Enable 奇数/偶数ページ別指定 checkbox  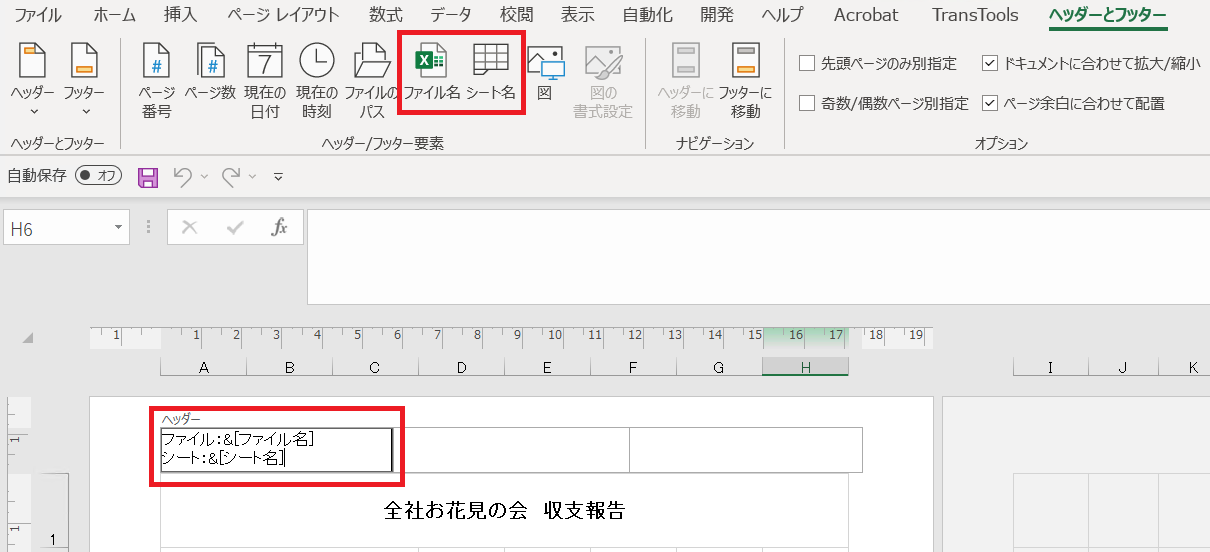click(x=807, y=103)
